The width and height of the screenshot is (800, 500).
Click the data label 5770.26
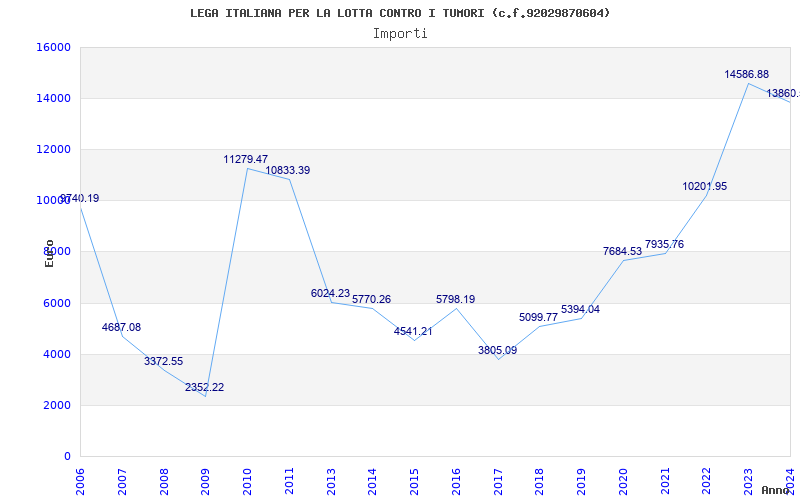tap(371, 299)
